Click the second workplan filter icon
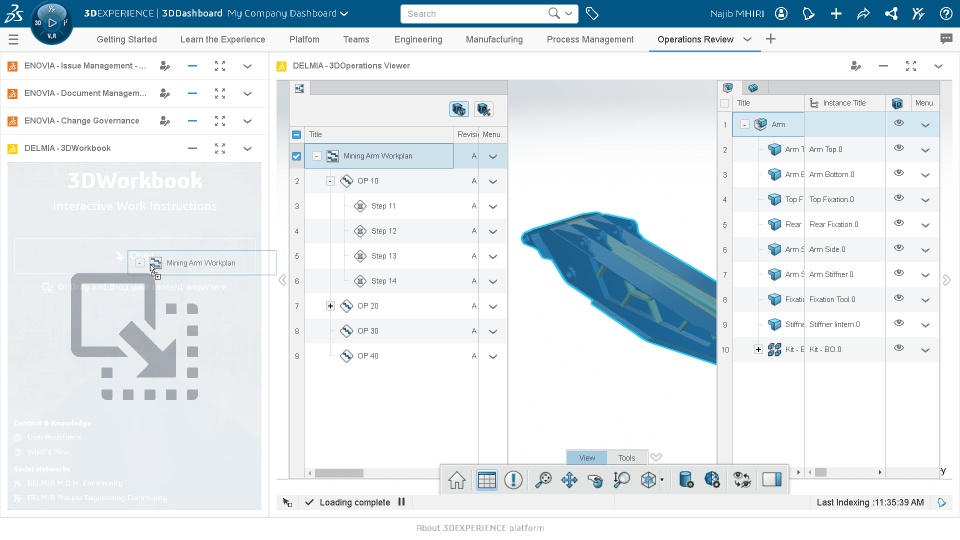This screenshot has width=960, height=540. pyautogui.click(x=484, y=110)
